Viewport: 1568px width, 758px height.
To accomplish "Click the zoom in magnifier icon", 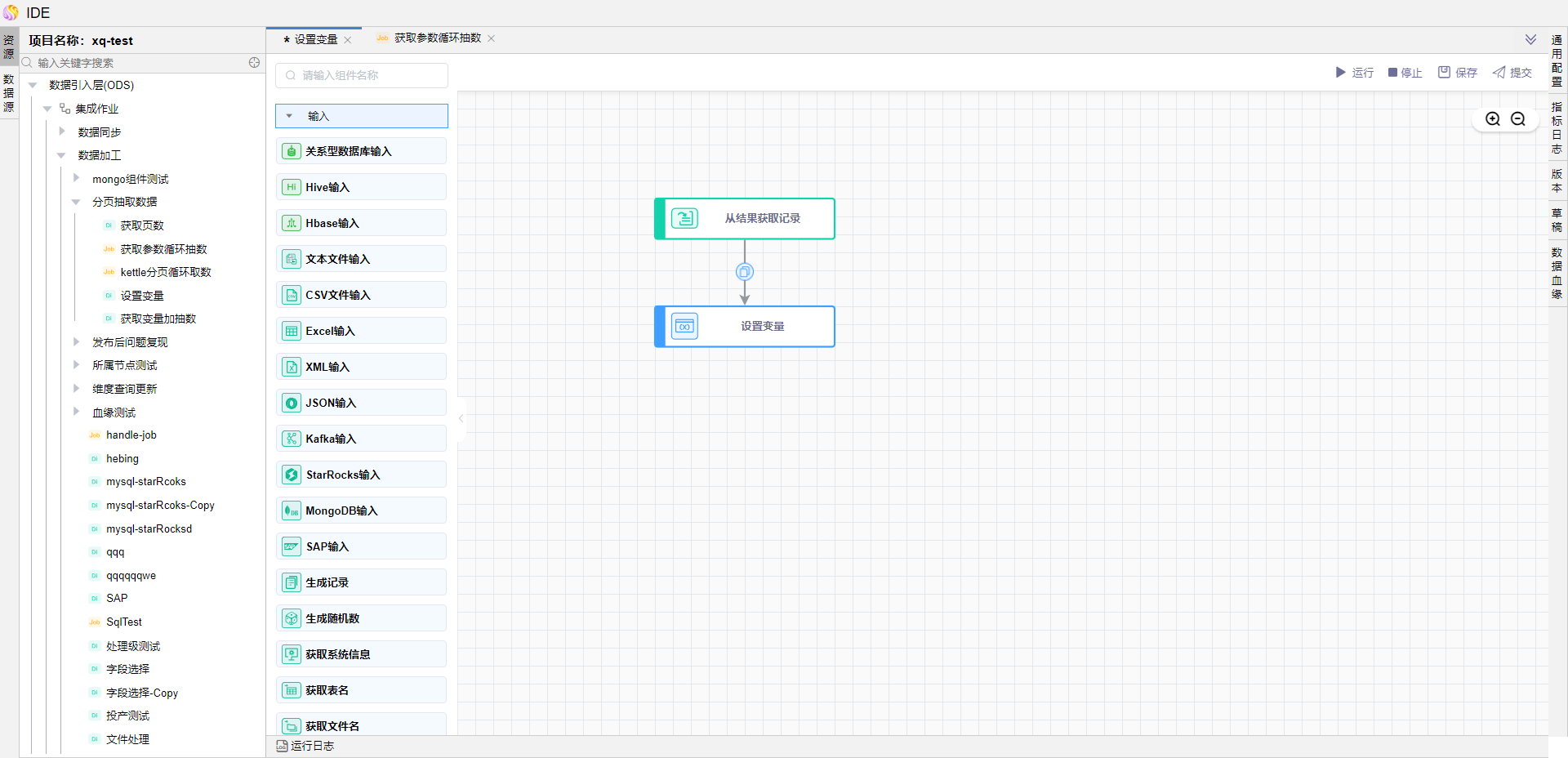I will (x=1492, y=119).
